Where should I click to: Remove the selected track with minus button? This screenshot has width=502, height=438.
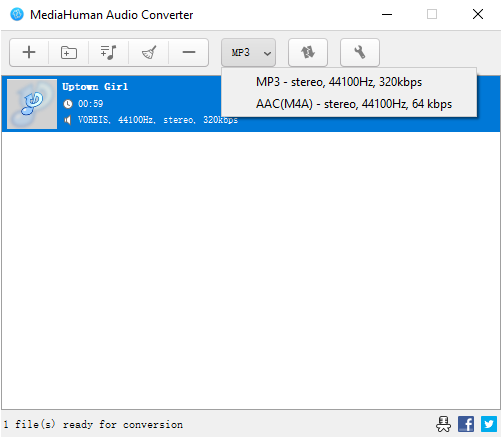click(189, 52)
